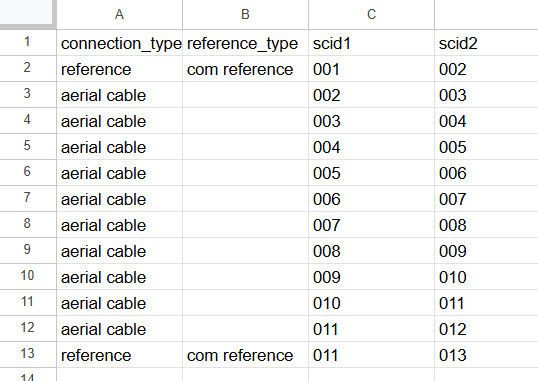Select row 10 header
Screen dimensions: 538x381
pos(28,276)
